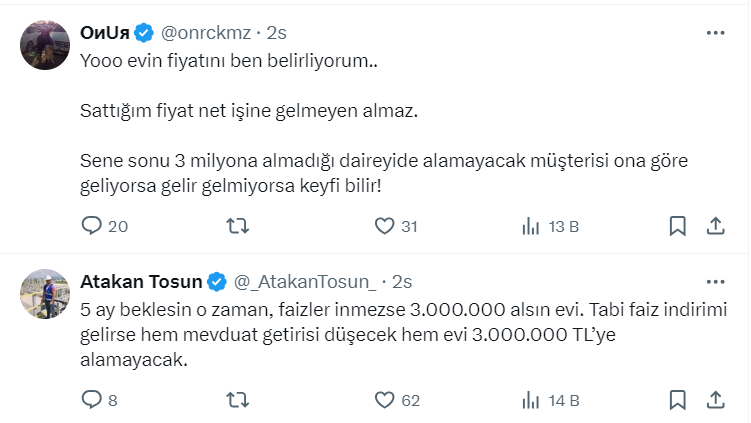Like the tweet with 31 likes

pyautogui.click(x=384, y=227)
